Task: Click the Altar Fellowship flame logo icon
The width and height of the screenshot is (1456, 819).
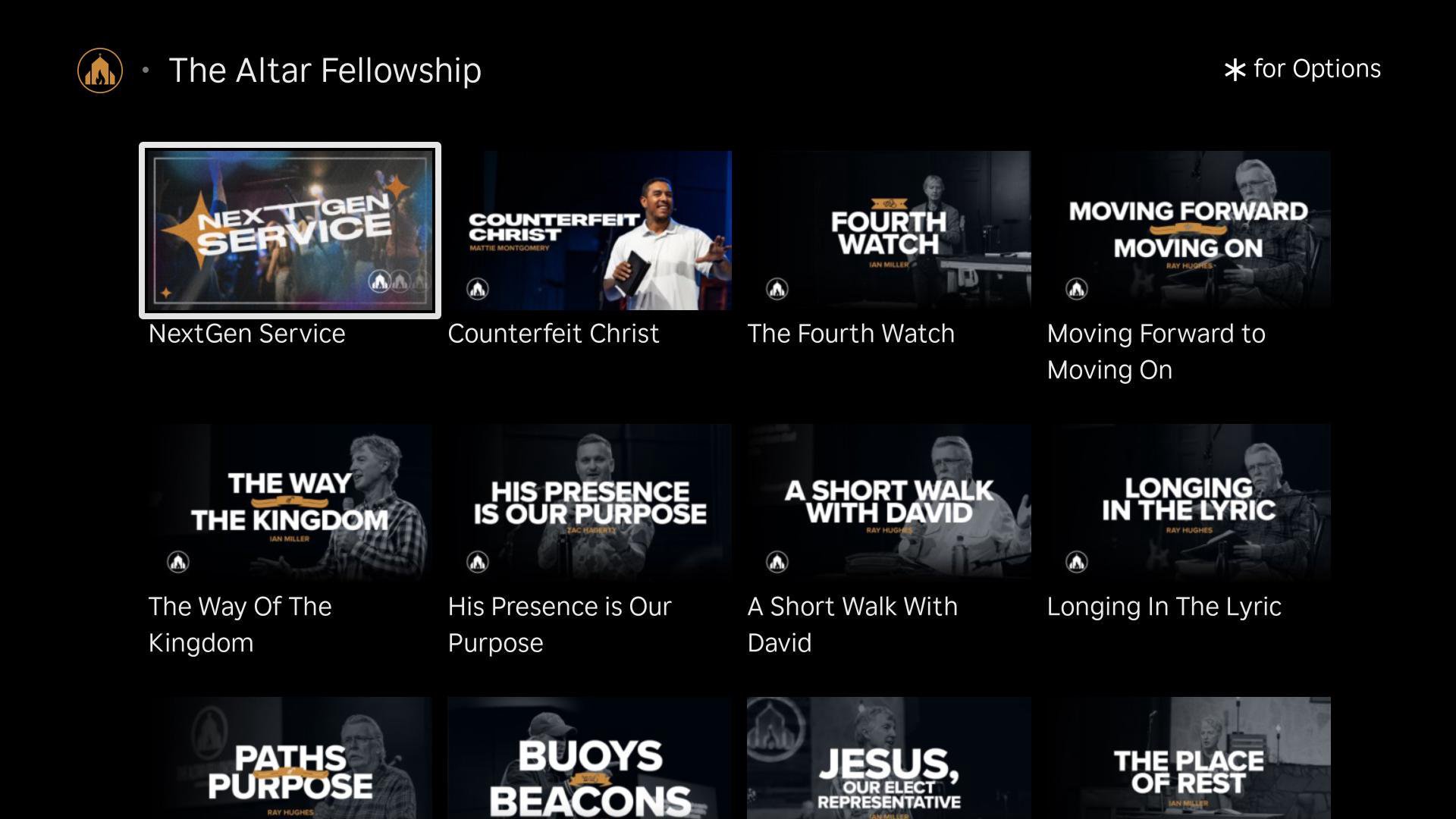Action: click(100, 71)
